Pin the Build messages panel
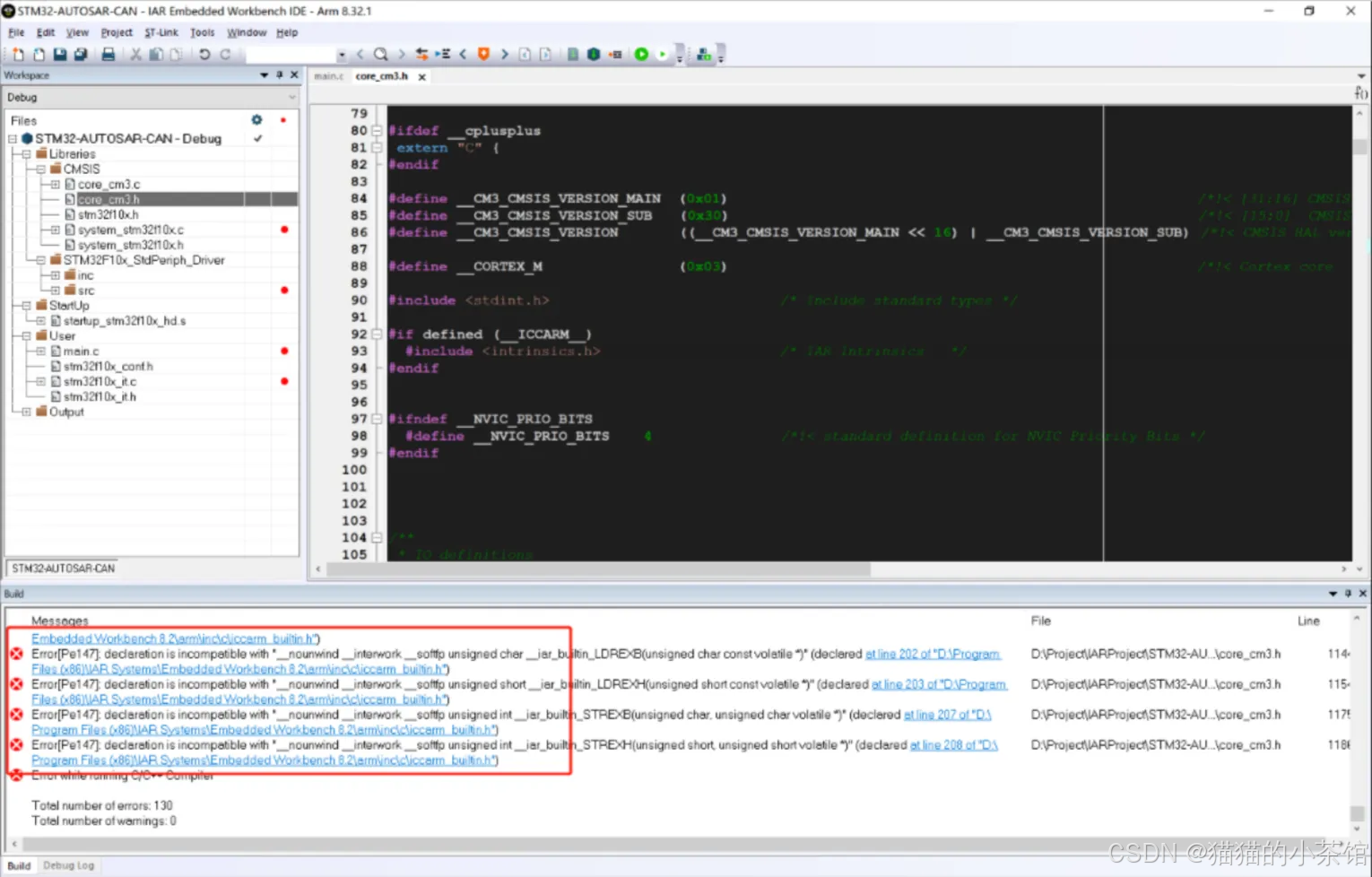The image size is (1372, 877). coord(1348,594)
